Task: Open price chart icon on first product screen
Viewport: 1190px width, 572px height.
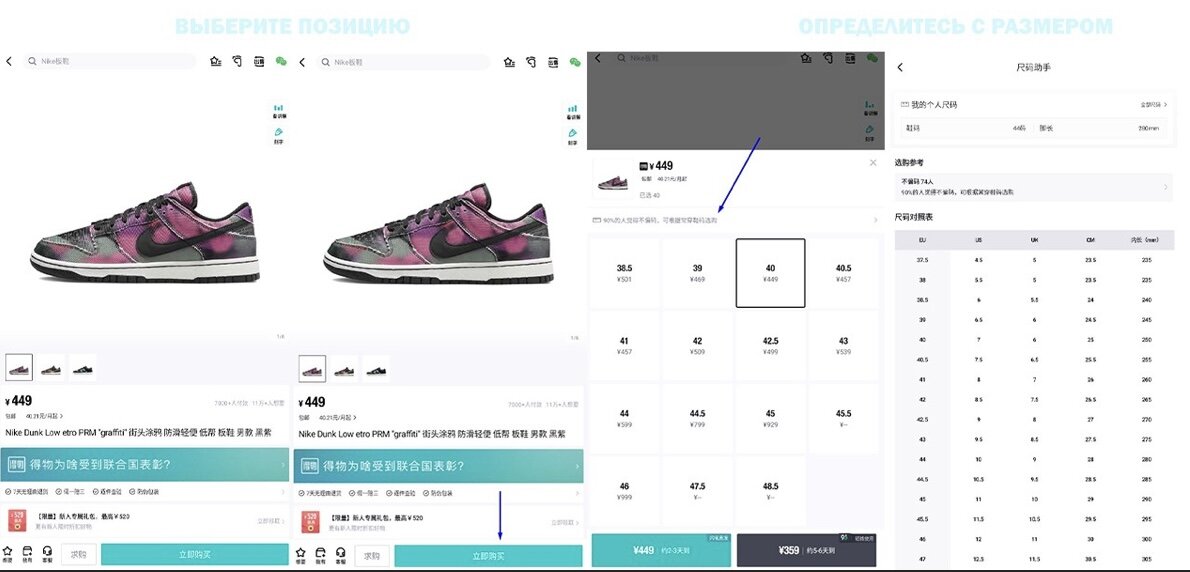Action: (279, 111)
